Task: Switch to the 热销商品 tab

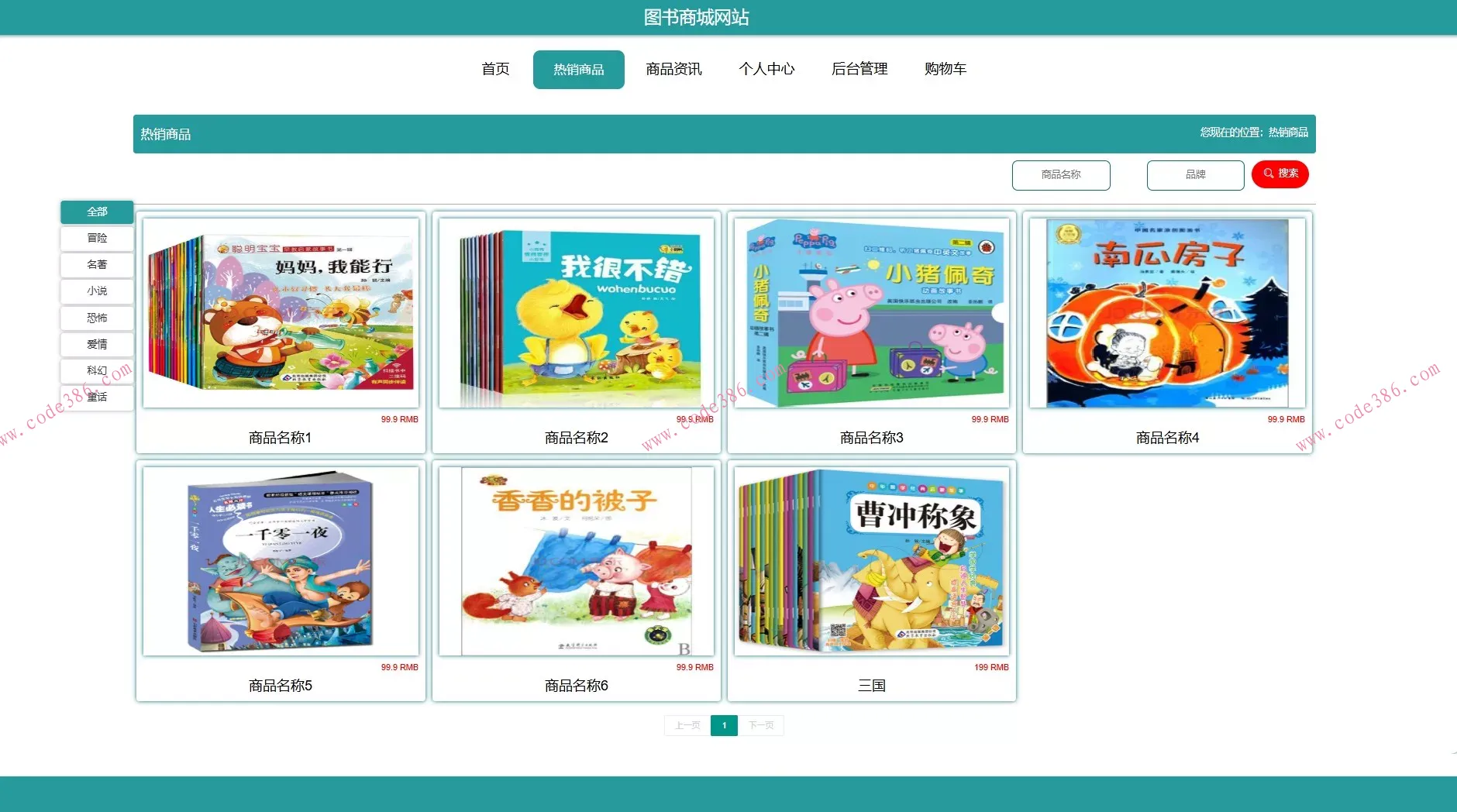Action: tap(578, 69)
